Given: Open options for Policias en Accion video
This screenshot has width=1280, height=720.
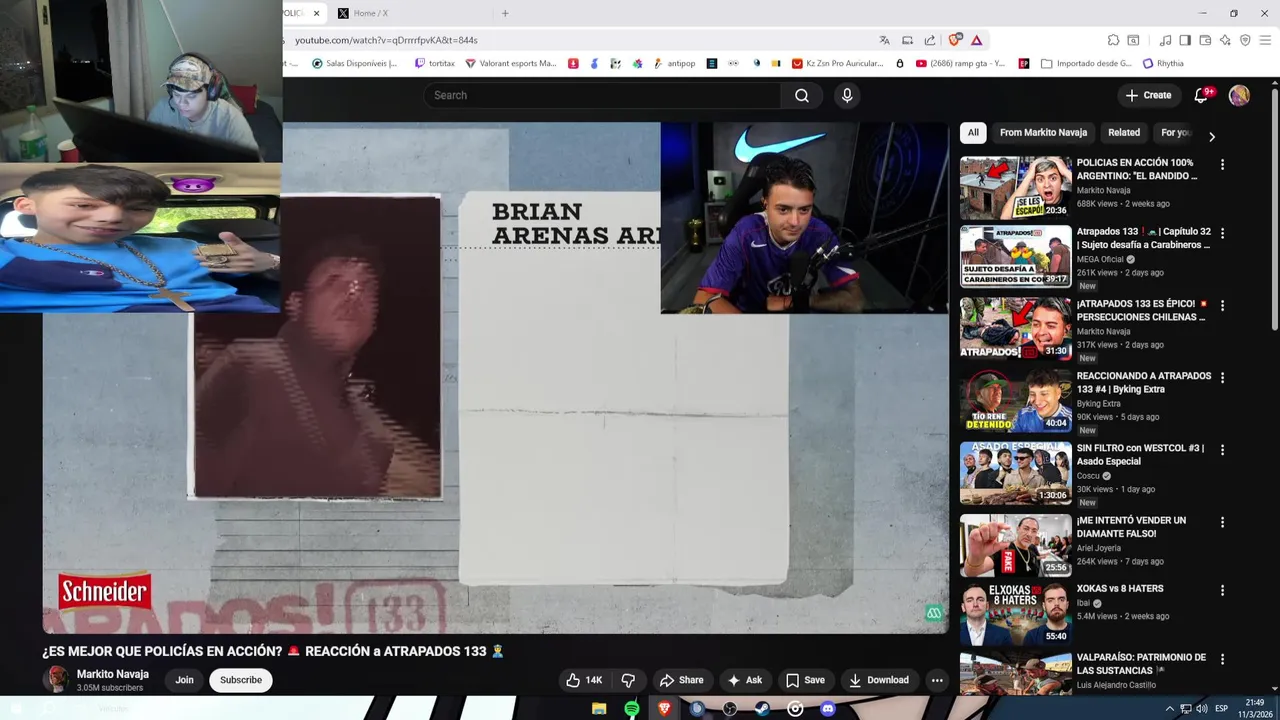Looking at the screenshot, I should (1222, 164).
